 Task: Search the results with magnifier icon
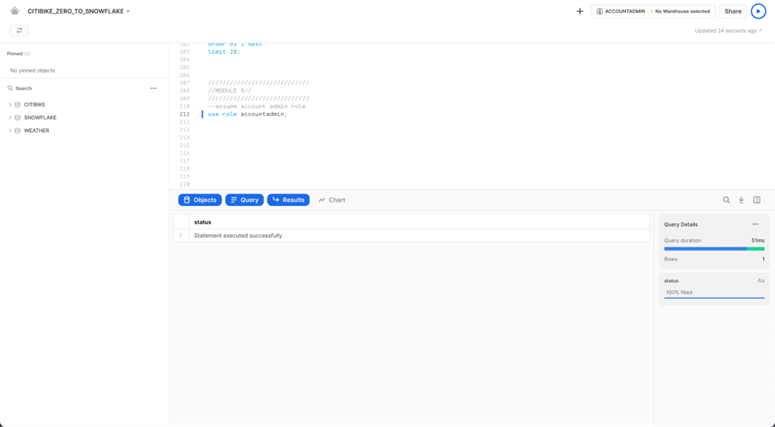tap(726, 200)
